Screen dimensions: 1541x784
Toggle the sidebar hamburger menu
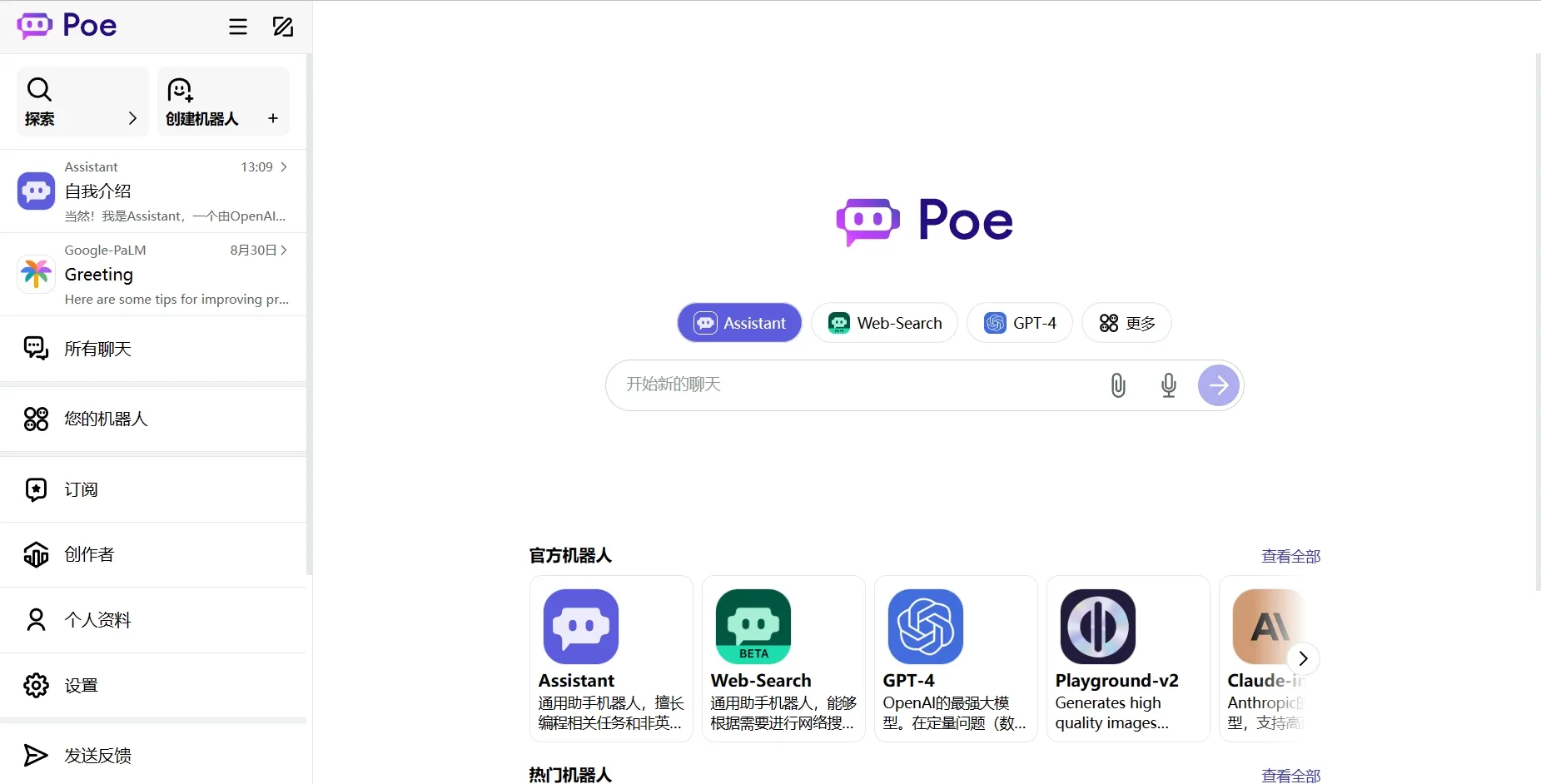click(x=238, y=27)
